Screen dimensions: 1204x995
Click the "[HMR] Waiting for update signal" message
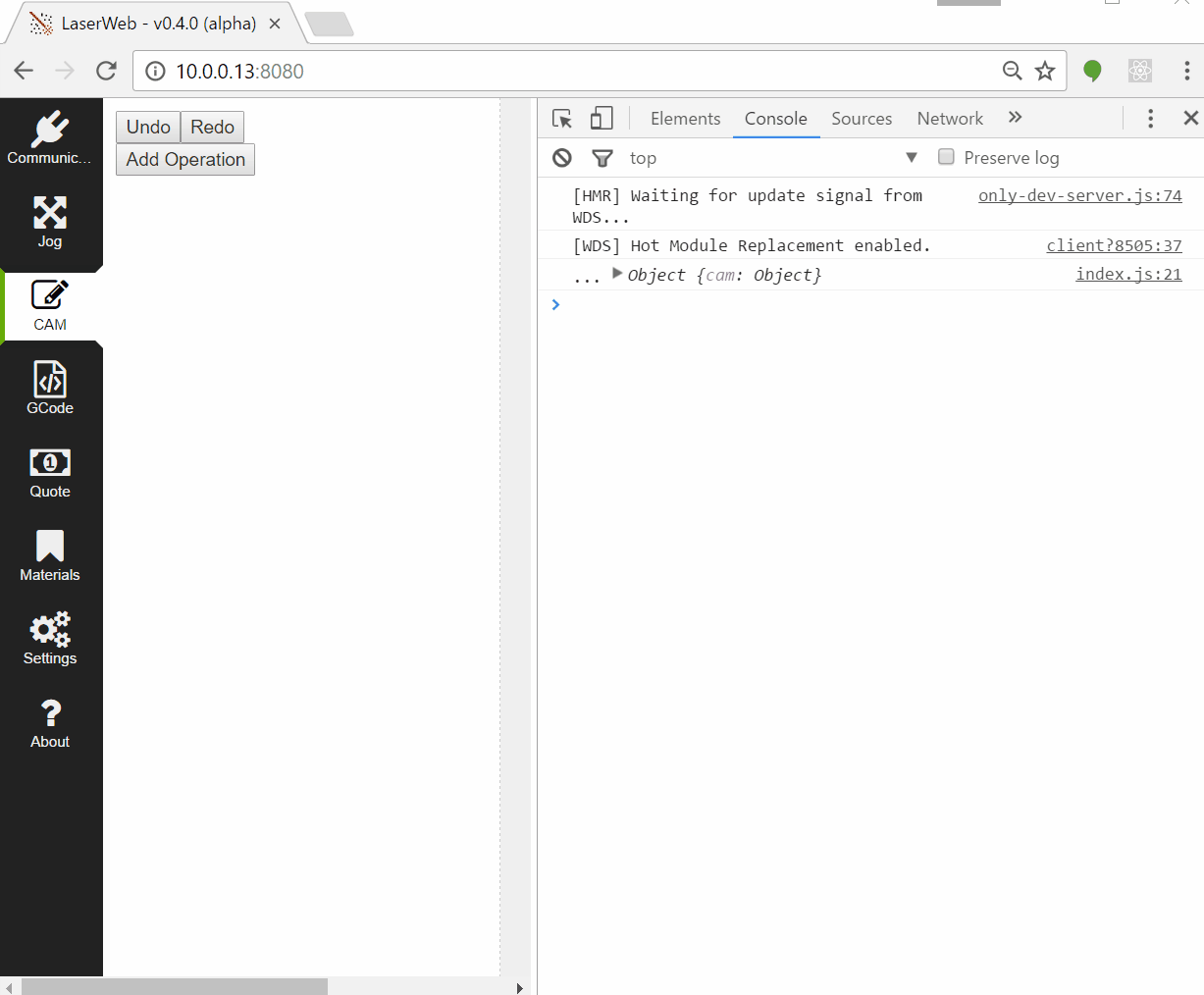coord(748,206)
